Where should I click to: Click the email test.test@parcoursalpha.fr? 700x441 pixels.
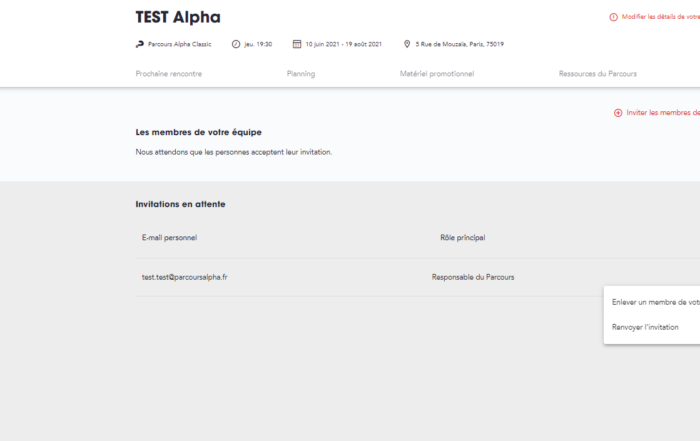coord(185,277)
